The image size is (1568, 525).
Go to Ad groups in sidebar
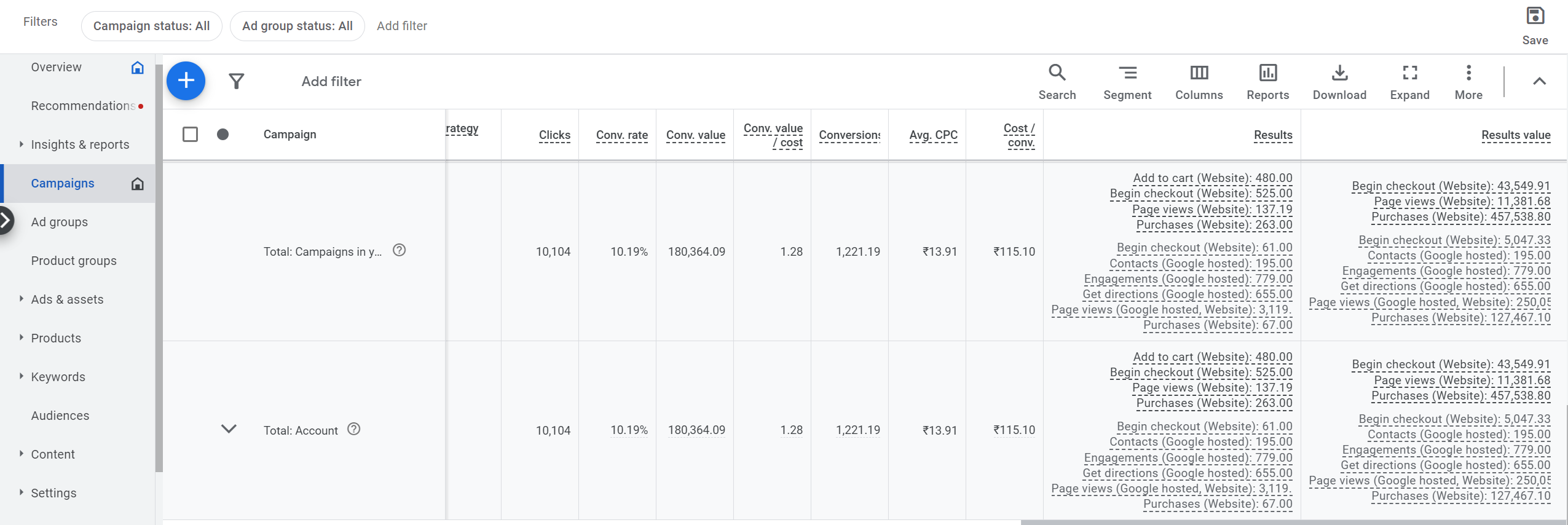[60, 222]
